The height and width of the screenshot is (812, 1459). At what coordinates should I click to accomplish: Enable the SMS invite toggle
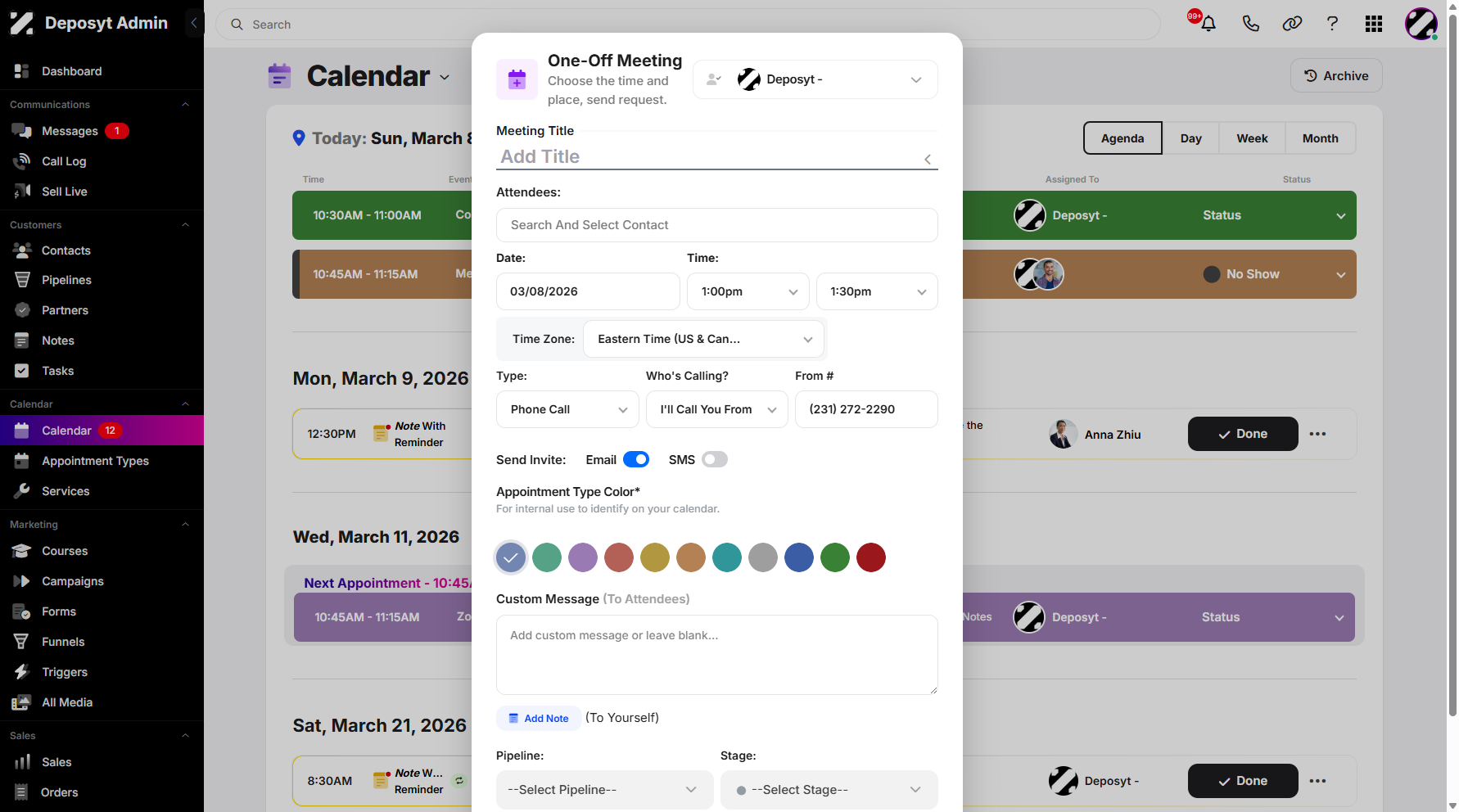point(714,459)
